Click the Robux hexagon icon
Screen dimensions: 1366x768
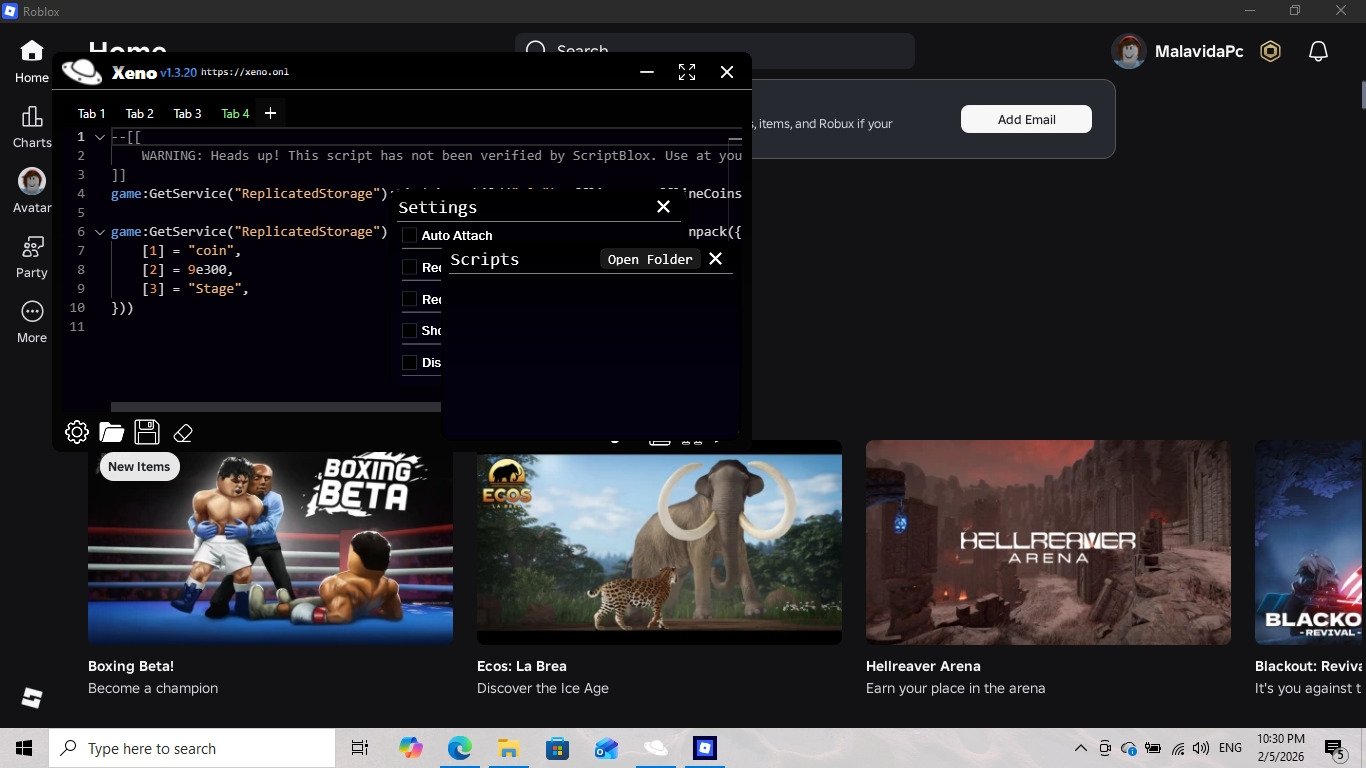1270,51
